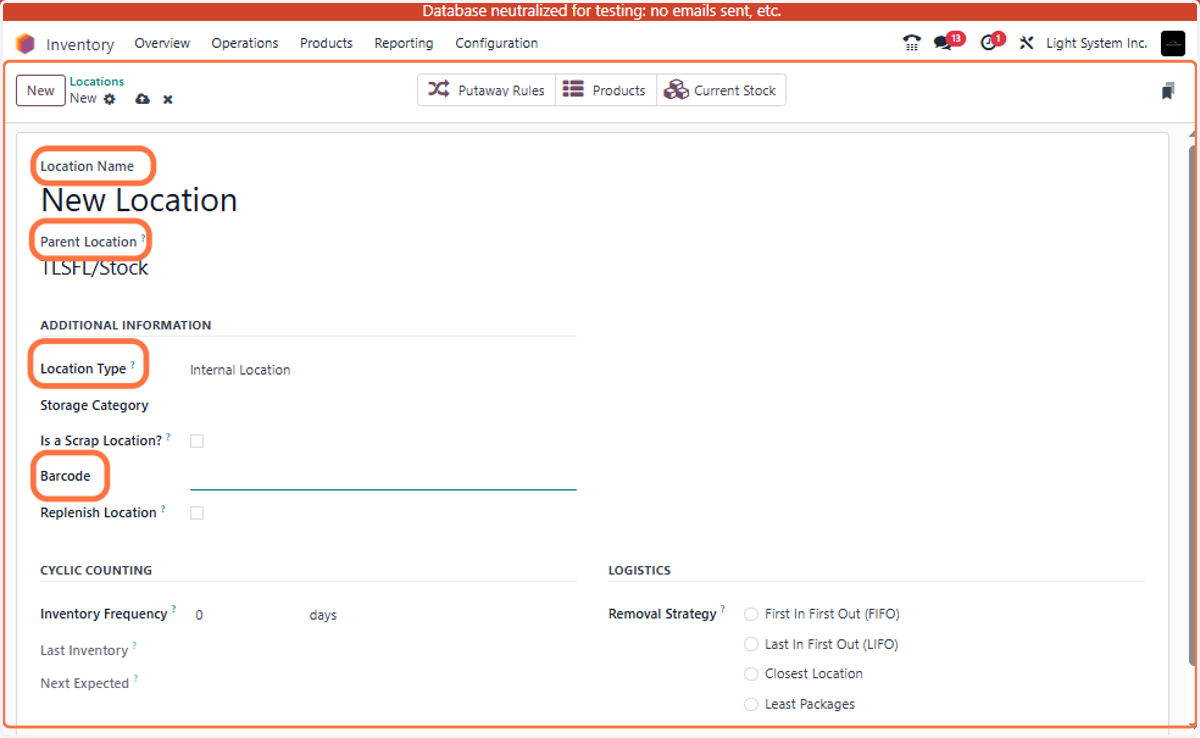The image size is (1200, 738).
Task: Go to Locations breadcrumb link
Action: click(97, 82)
